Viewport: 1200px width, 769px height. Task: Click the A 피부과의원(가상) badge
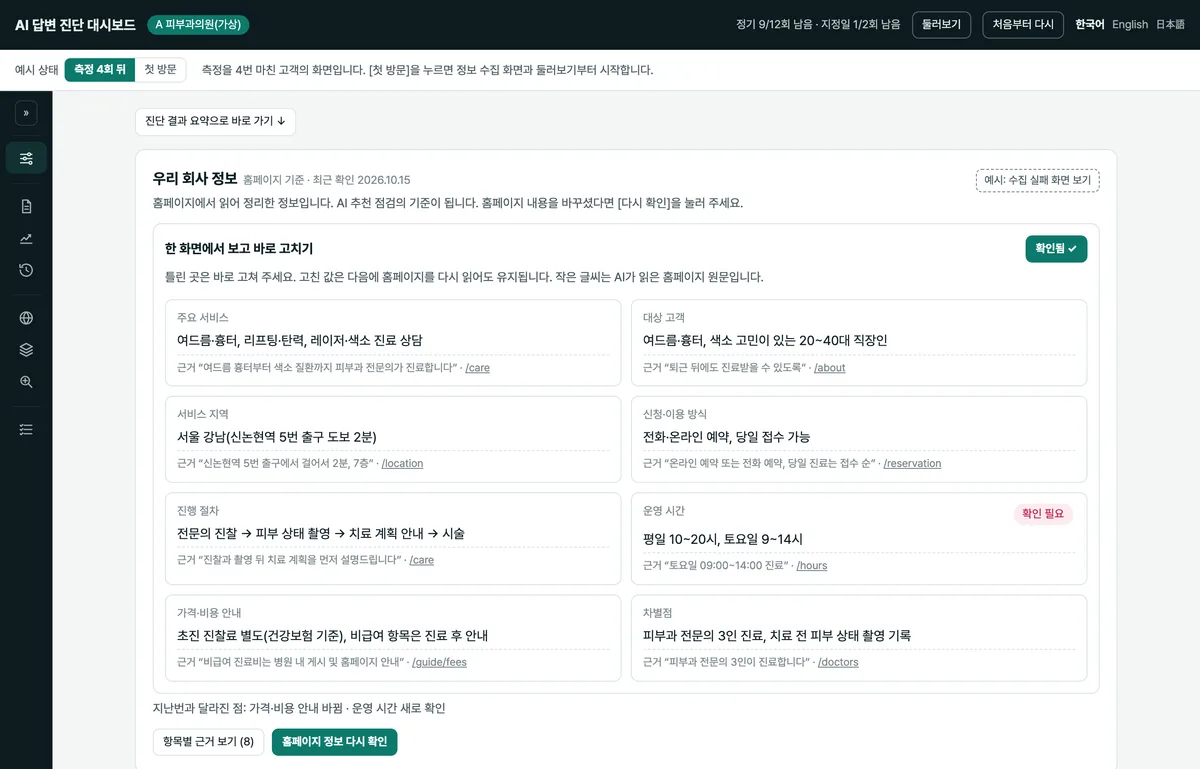[x=198, y=24]
